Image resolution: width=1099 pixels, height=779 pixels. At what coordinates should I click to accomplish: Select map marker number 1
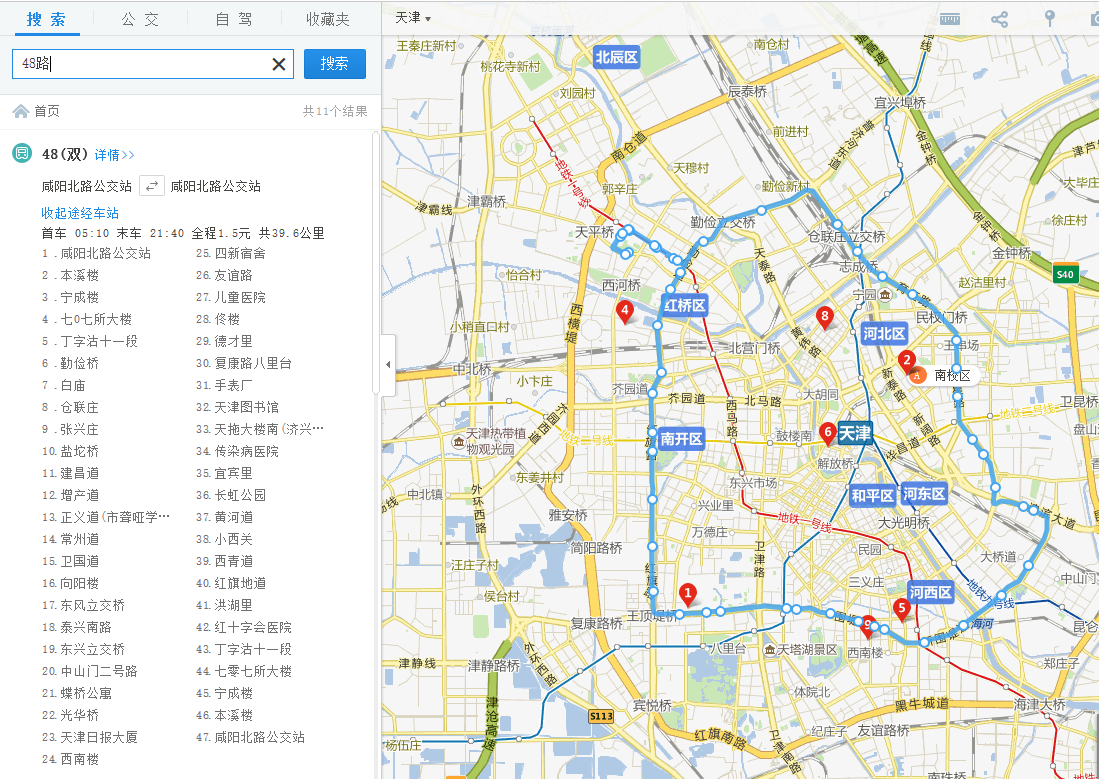[688, 595]
